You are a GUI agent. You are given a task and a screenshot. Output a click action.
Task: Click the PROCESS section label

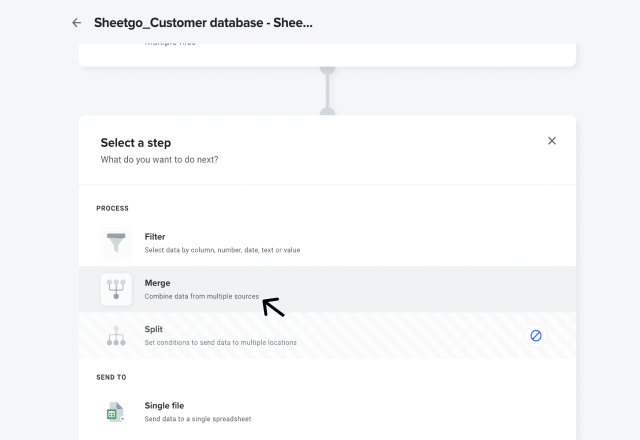pos(112,209)
